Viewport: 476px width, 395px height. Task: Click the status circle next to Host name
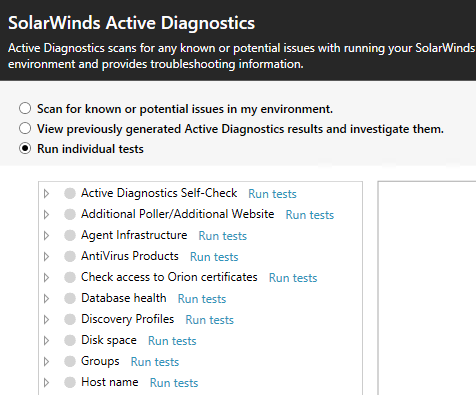(70, 382)
